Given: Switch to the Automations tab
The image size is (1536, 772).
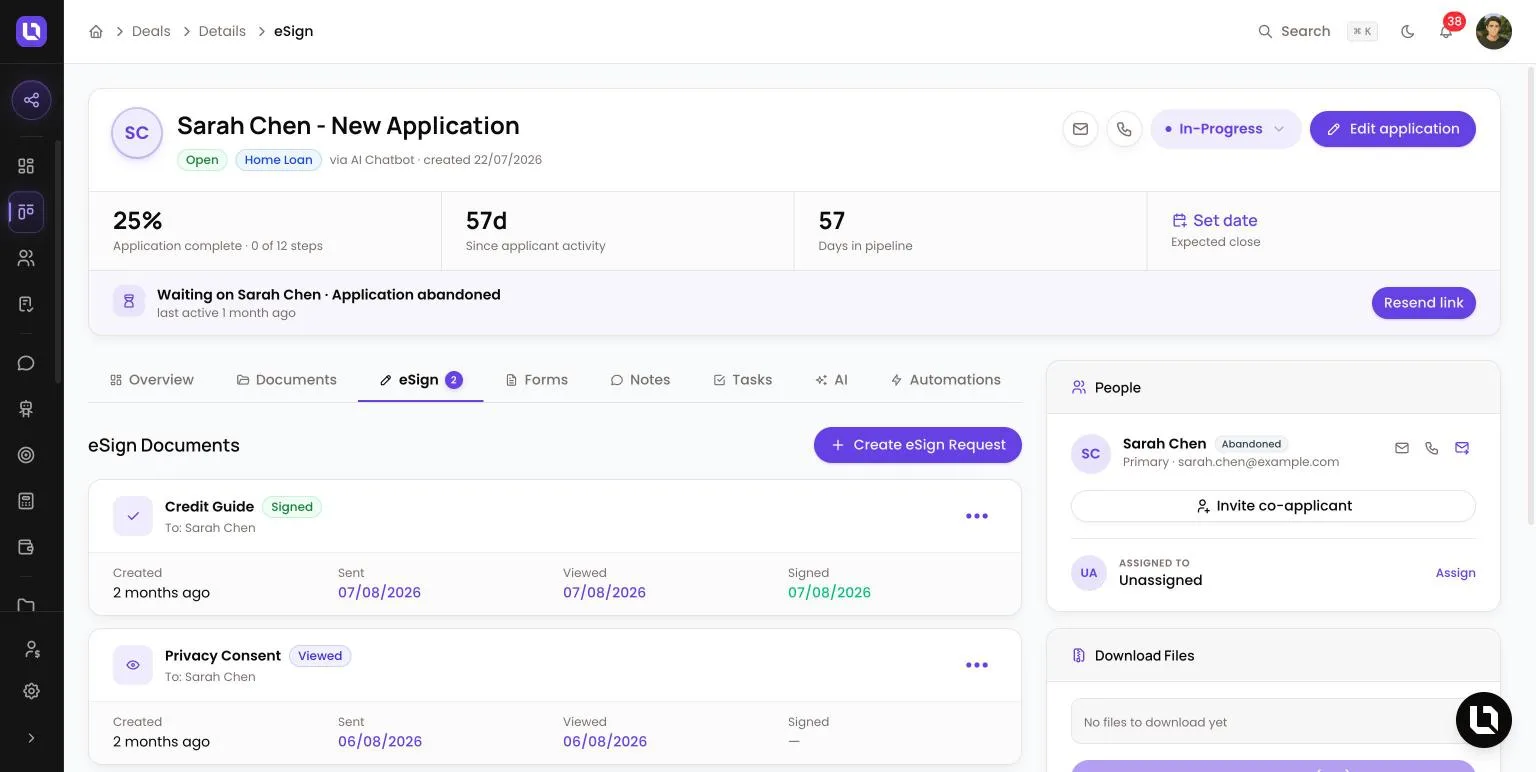Looking at the screenshot, I should [x=945, y=380].
